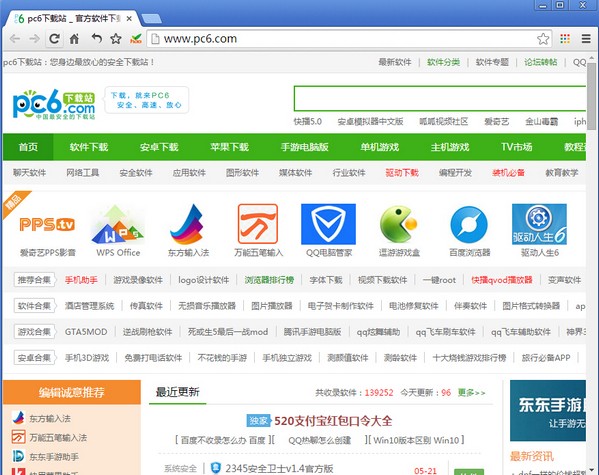Click the 东东手游 banner thumbnail
The width and height of the screenshot is (599, 475).
click(x=547, y=410)
